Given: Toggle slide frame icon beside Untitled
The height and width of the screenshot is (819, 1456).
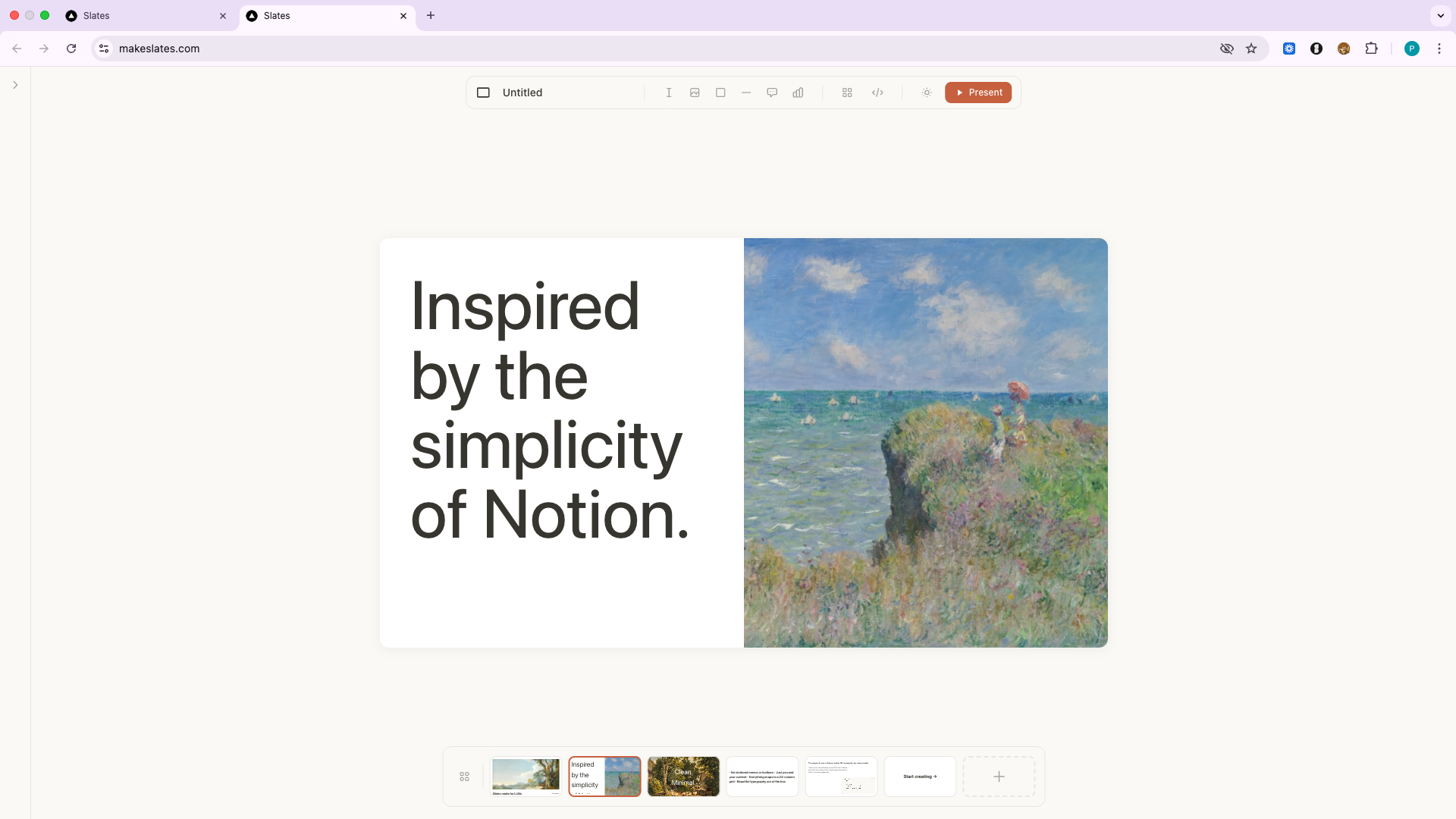Looking at the screenshot, I should coord(483,93).
